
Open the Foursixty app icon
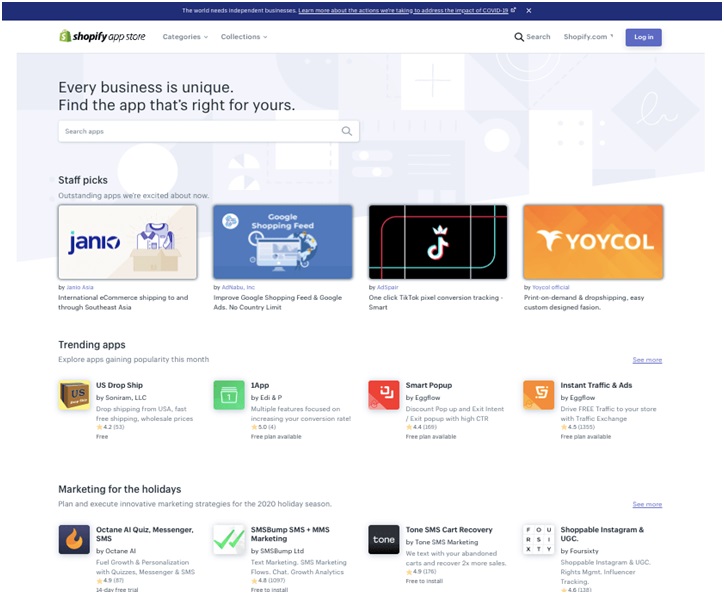tap(539, 540)
